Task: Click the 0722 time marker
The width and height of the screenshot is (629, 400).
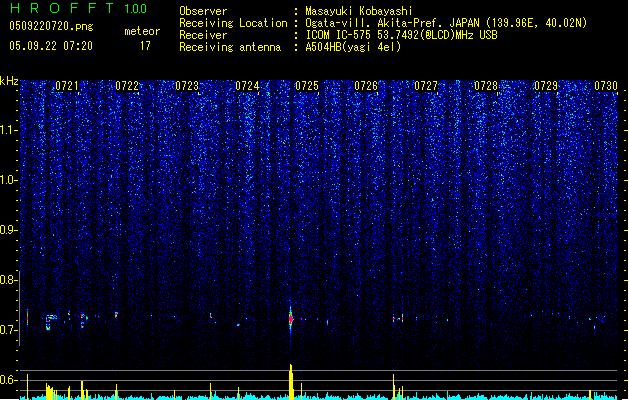Action: pos(127,86)
